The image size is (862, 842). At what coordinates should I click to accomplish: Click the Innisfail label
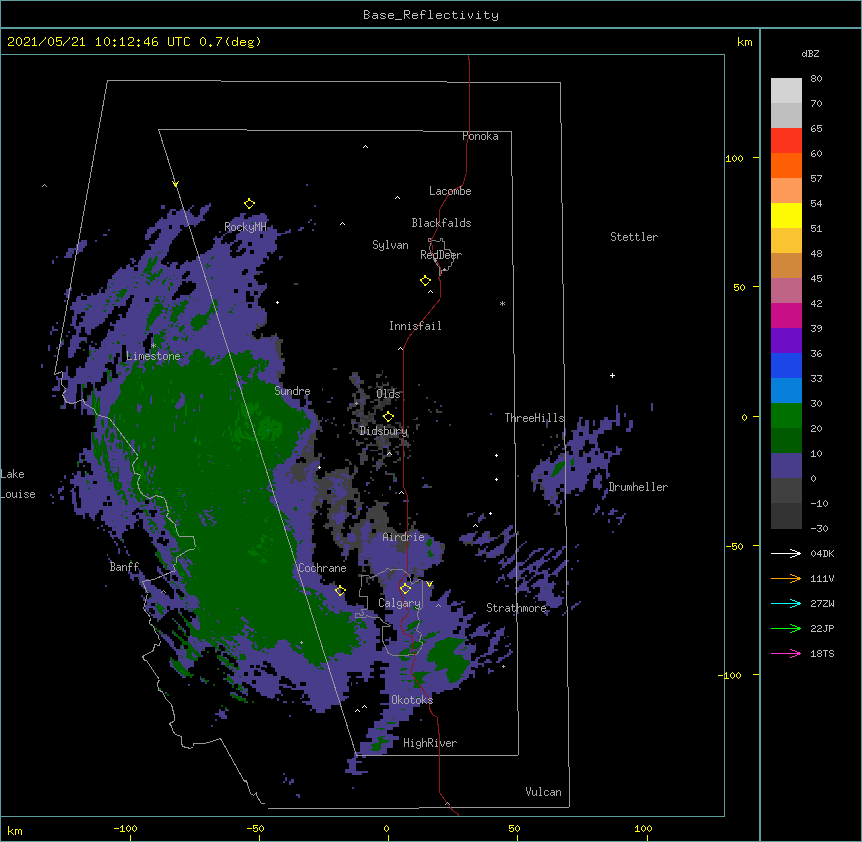[x=415, y=326]
